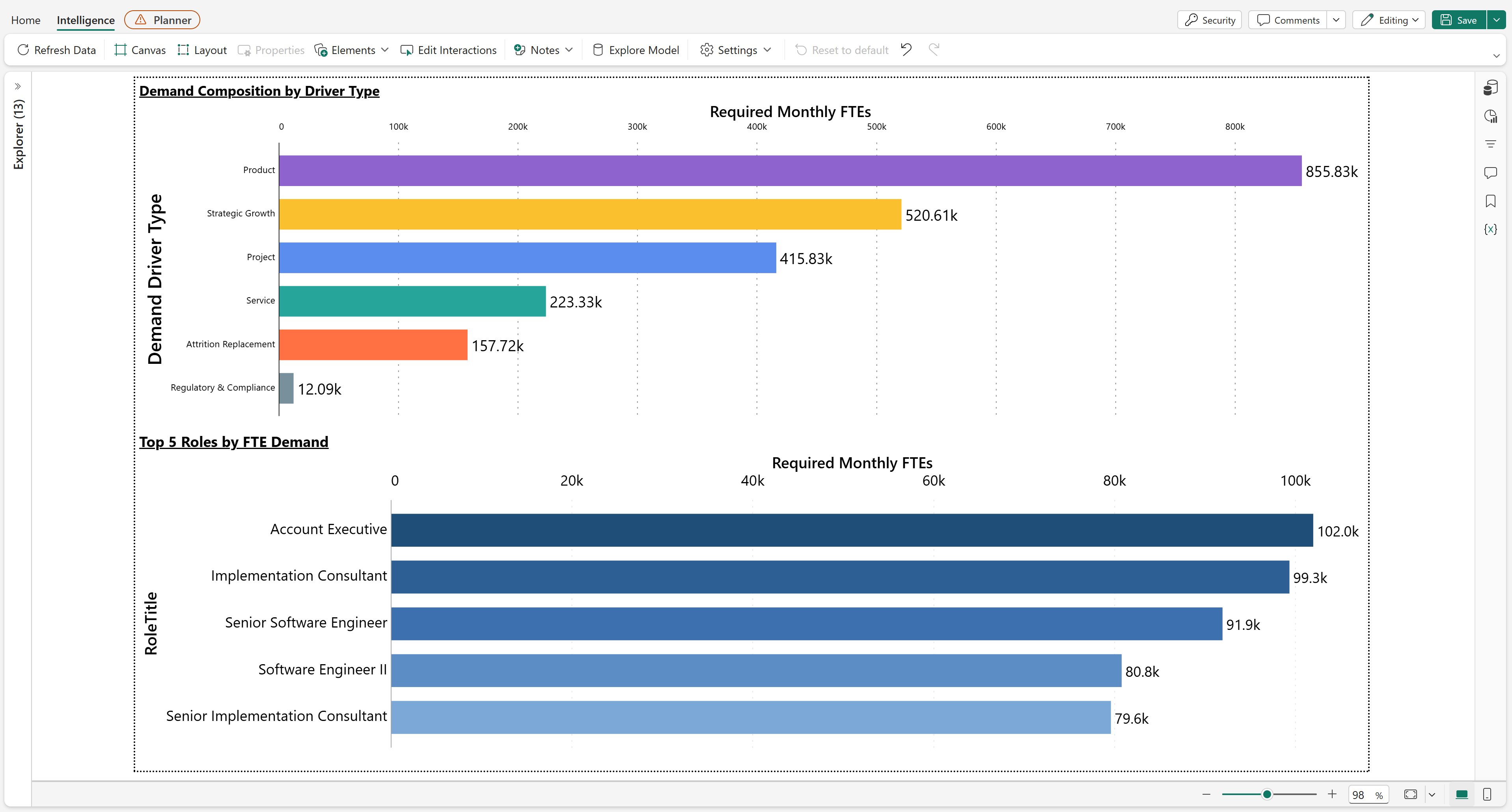Image resolution: width=1512 pixels, height=812 pixels.
Task: Click the Account Executive bar
Action: (x=852, y=531)
